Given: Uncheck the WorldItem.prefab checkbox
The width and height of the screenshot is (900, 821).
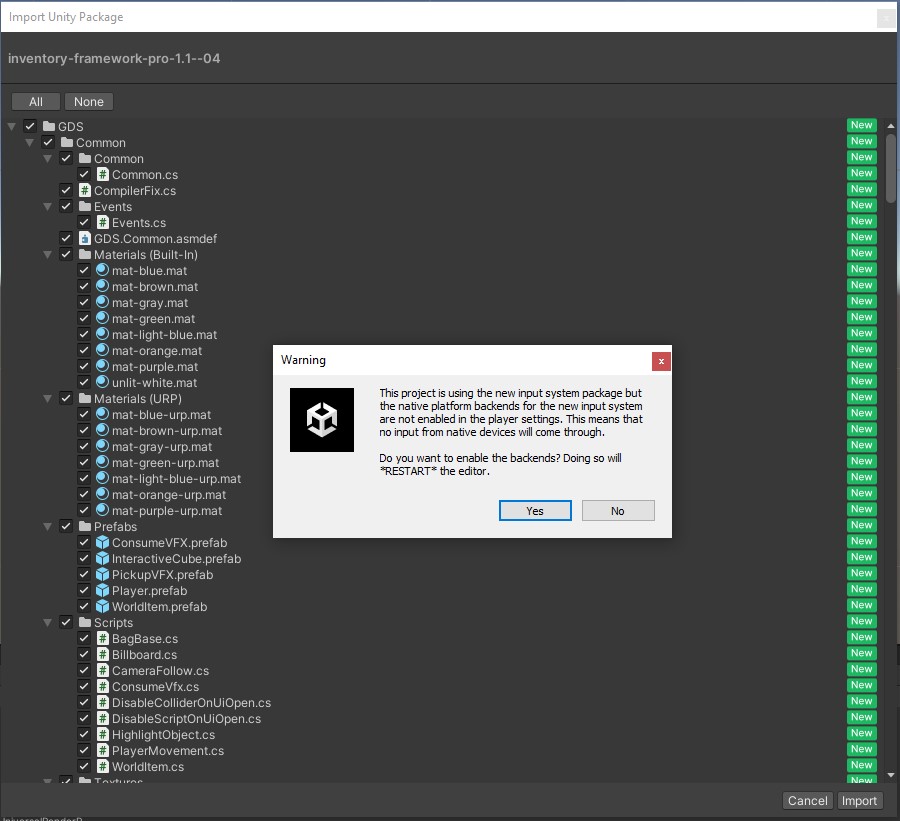Looking at the screenshot, I should 84,607.
